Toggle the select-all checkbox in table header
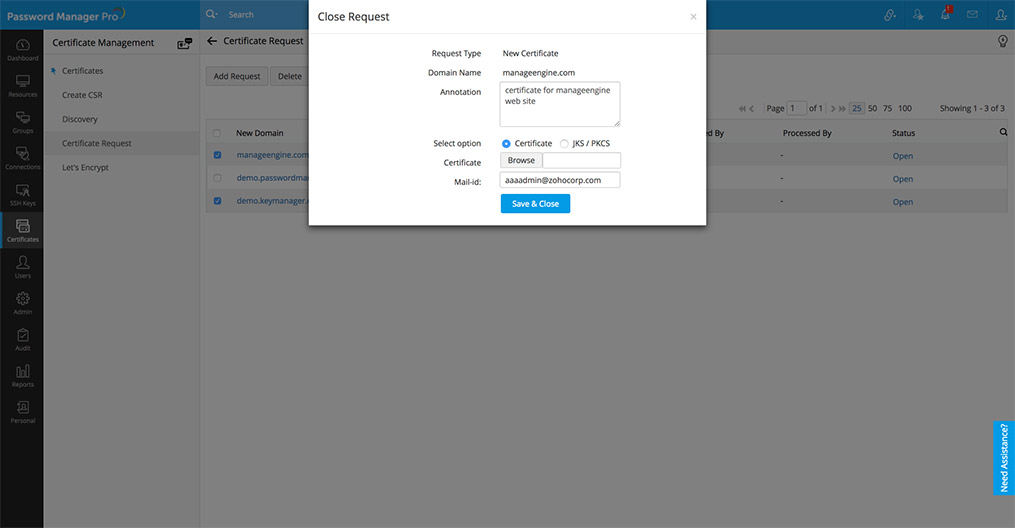Image resolution: width=1015 pixels, height=528 pixels. (x=217, y=133)
